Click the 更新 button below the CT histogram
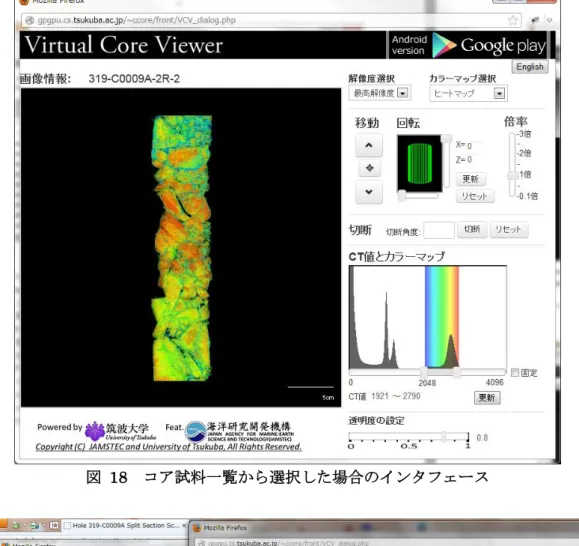 tap(487, 398)
